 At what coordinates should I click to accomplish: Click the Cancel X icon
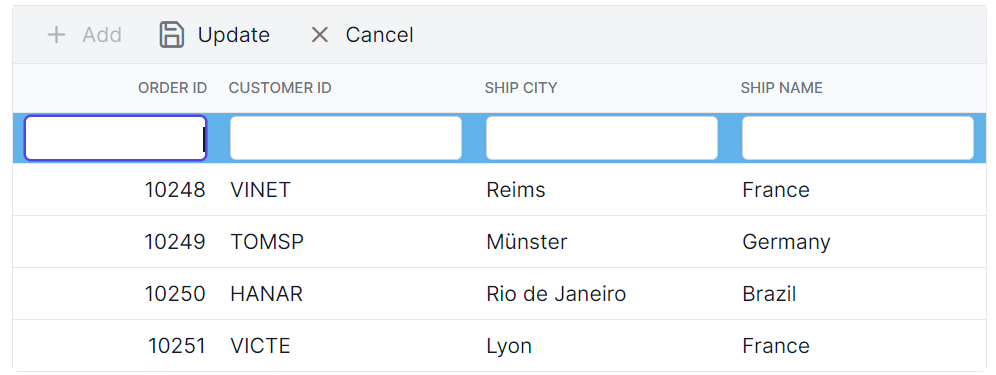(320, 34)
